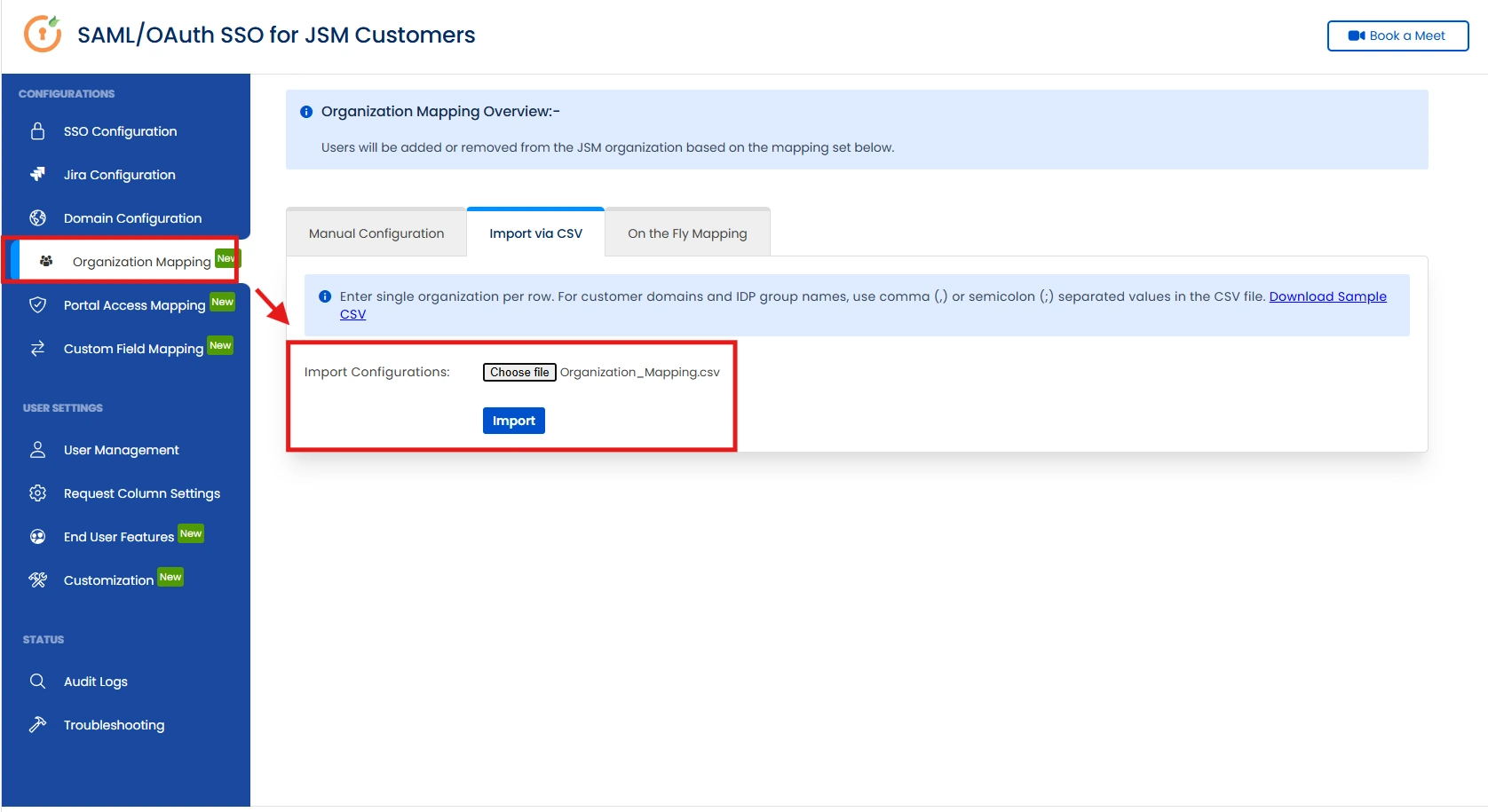This screenshot has width=1488, height=812.
Task: Click the New badge next to Customization
Action: [170, 577]
